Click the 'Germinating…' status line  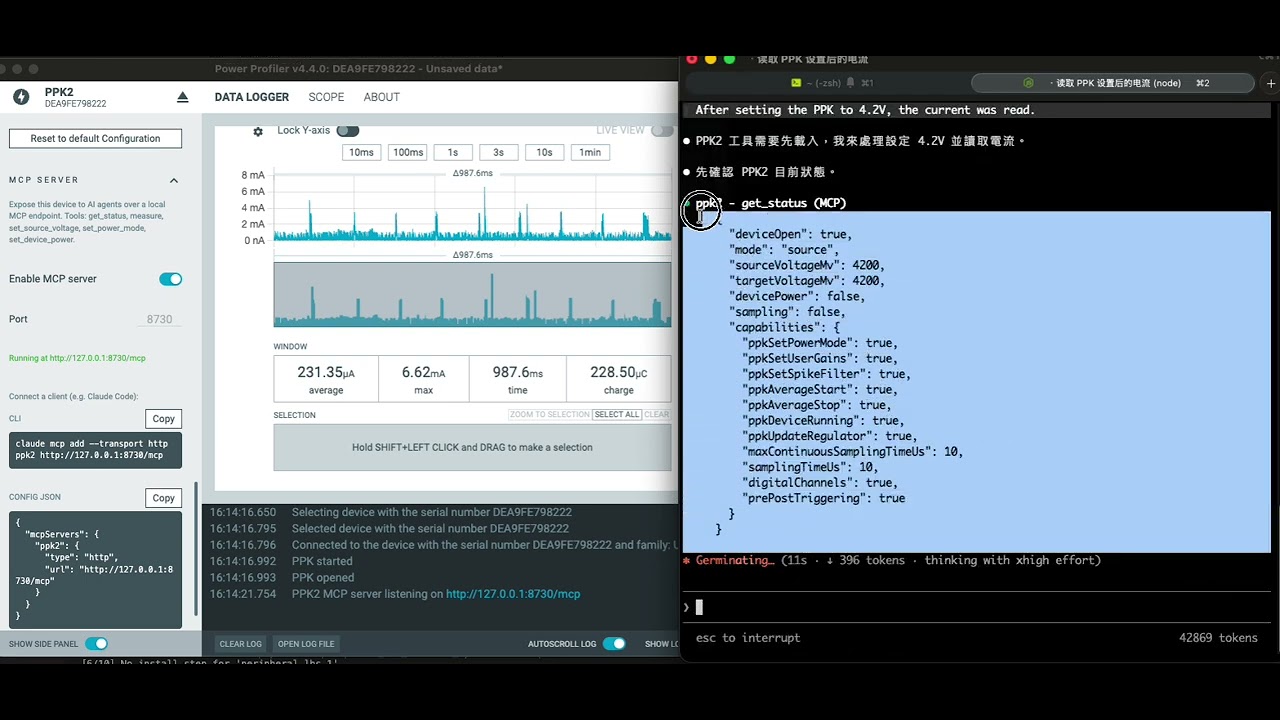(891, 560)
